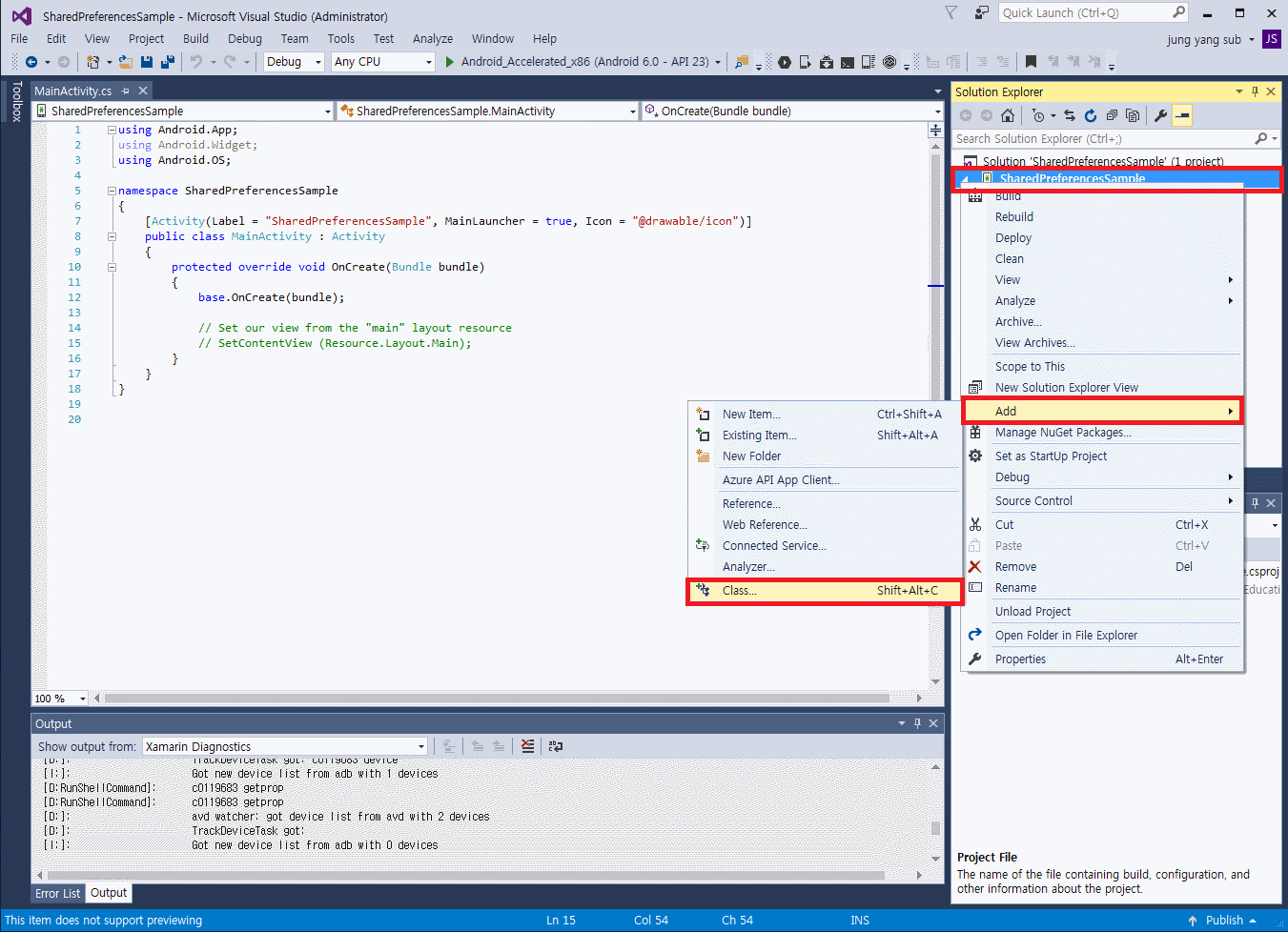Open the OnCreate(Bundle bundle) member dropdown
The width and height of the screenshot is (1288, 932).
pyautogui.click(x=792, y=111)
